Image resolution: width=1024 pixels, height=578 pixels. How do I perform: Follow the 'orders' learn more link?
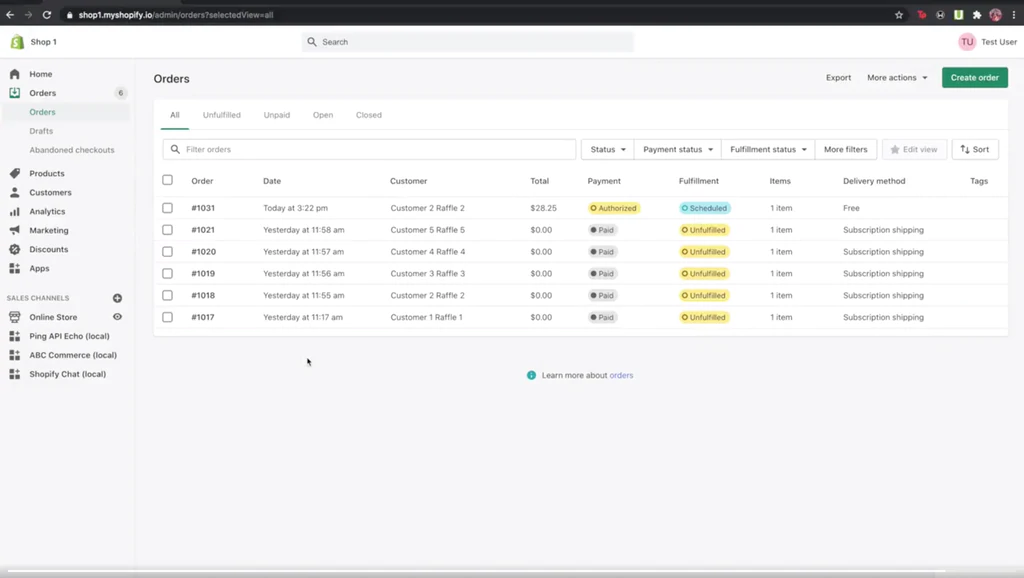pyautogui.click(x=621, y=376)
